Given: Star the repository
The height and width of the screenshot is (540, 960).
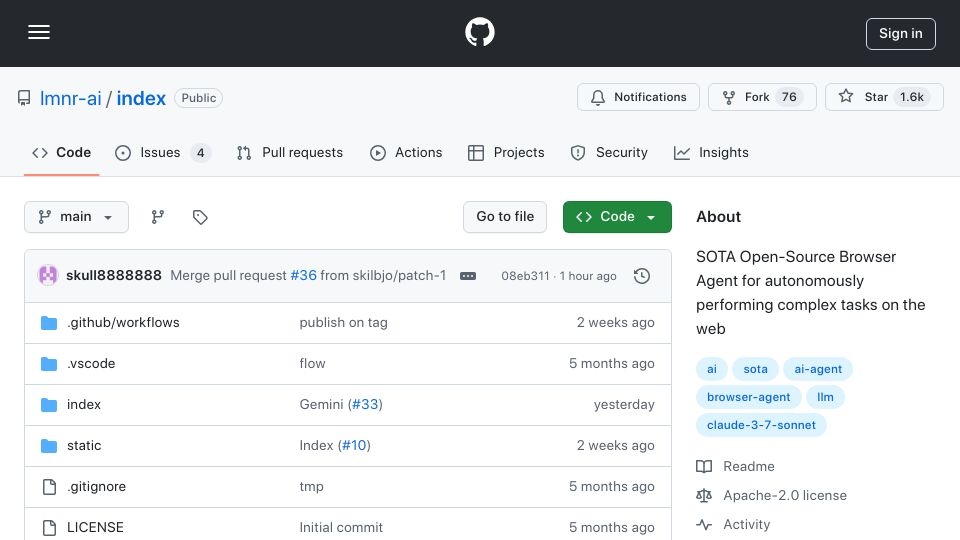Looking at the screenshot, I should click(x=883, y=97).
